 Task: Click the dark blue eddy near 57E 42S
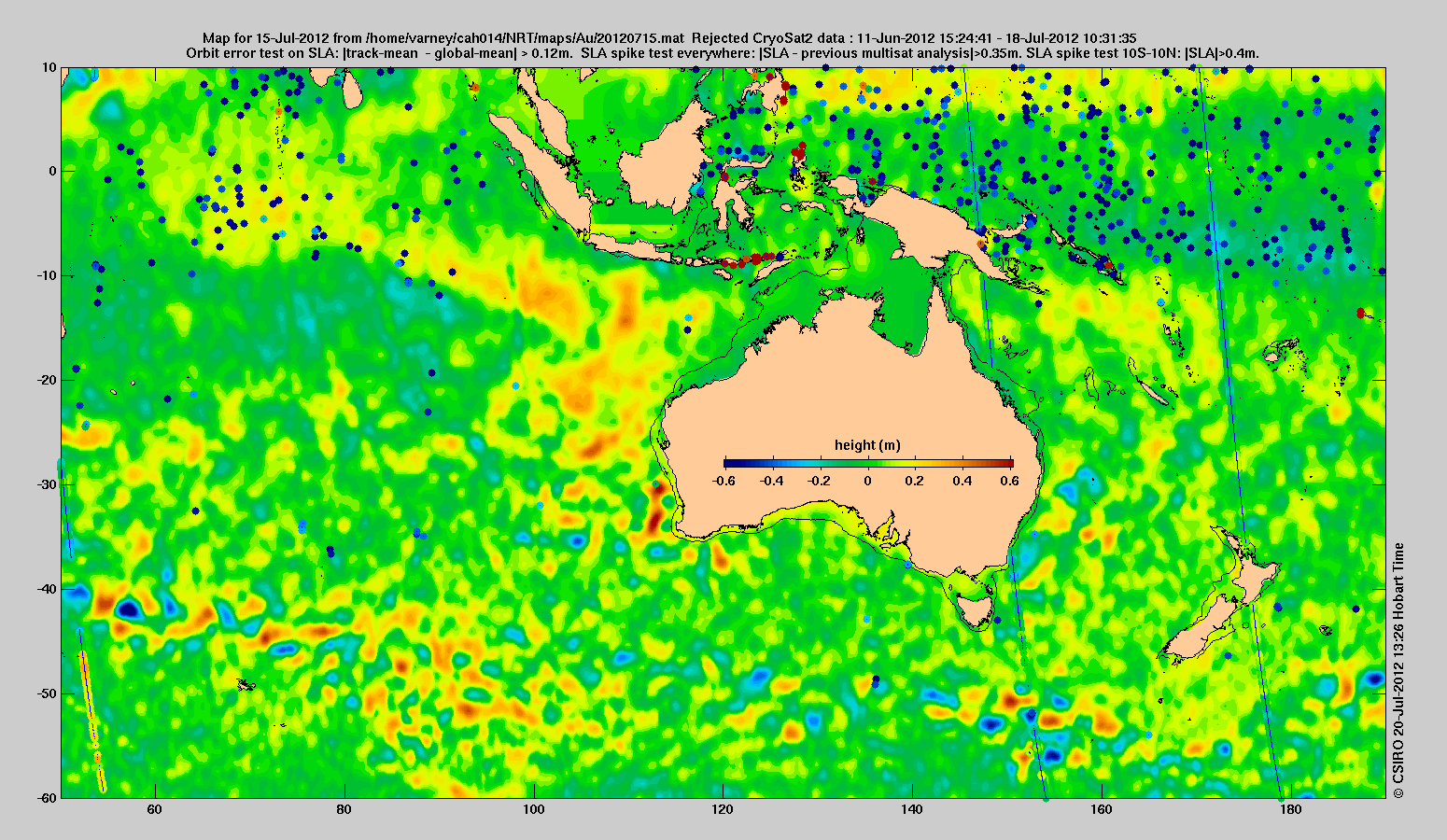click(x=127, y=609)
